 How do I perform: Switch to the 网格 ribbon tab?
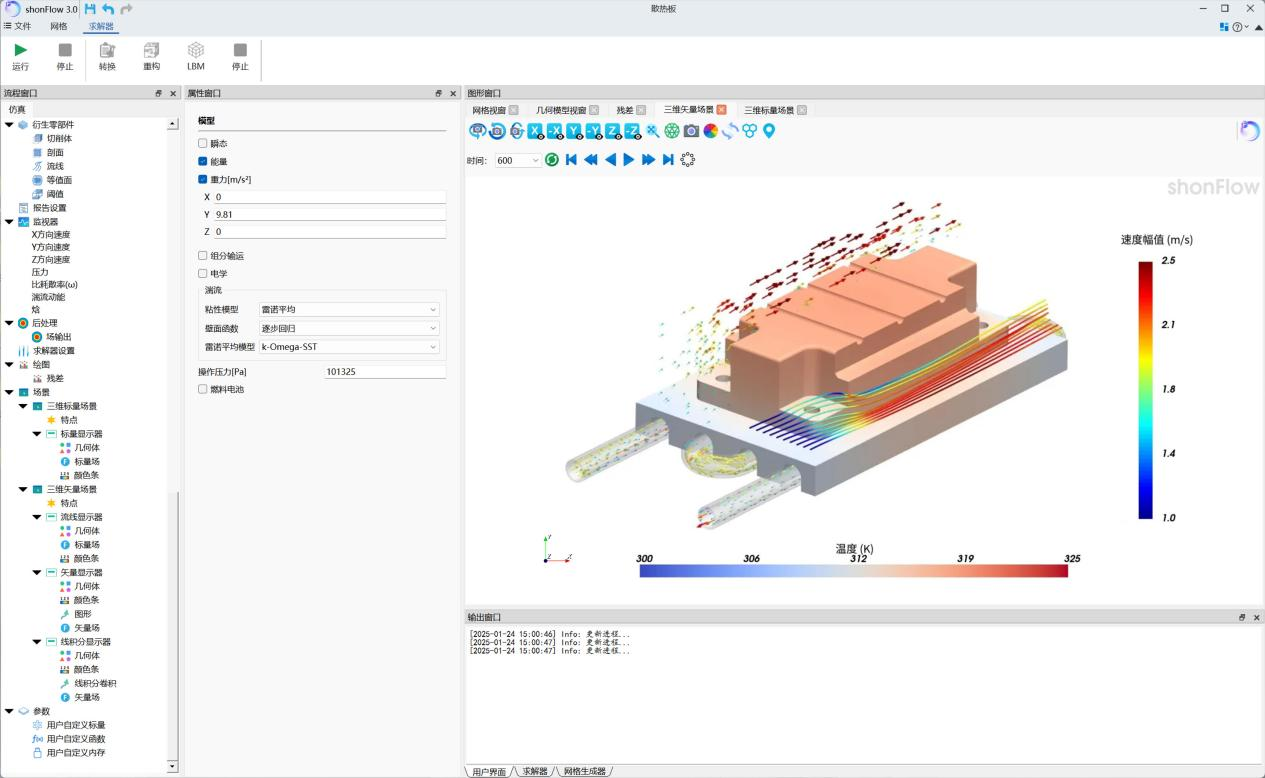(x=59, y=26)
